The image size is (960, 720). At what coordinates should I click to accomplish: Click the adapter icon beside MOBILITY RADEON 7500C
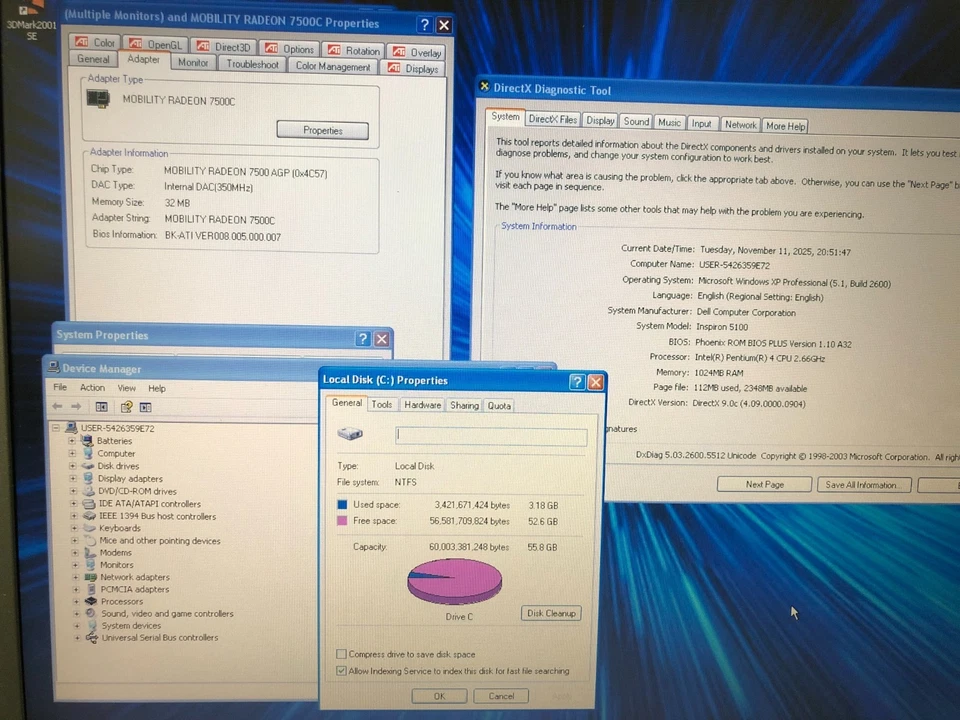98,99
